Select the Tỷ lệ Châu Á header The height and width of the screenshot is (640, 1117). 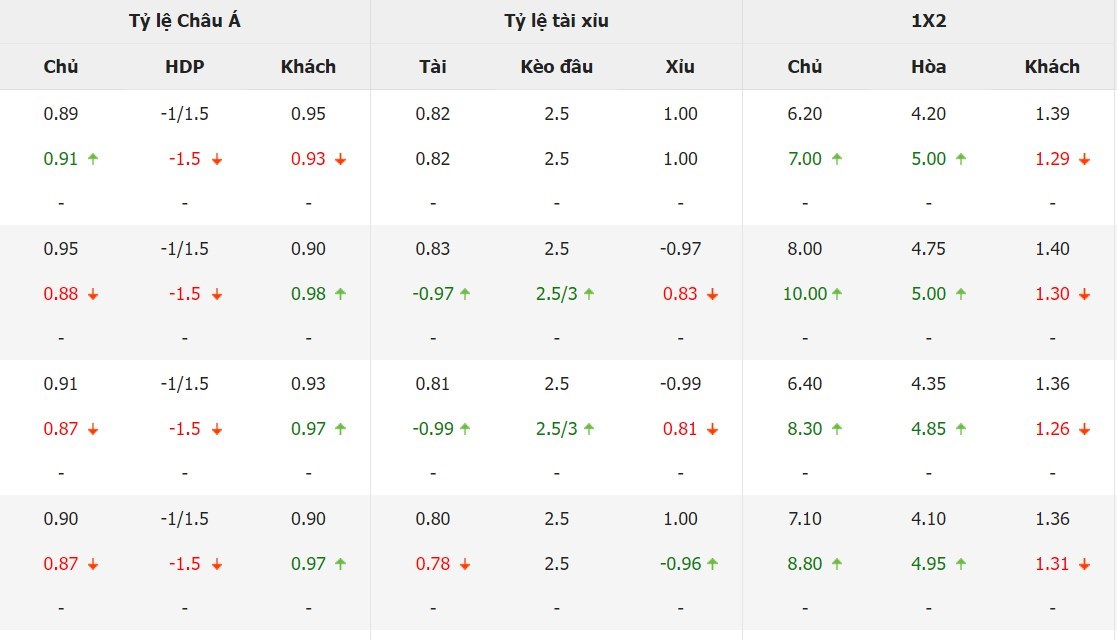coord(185,21)
